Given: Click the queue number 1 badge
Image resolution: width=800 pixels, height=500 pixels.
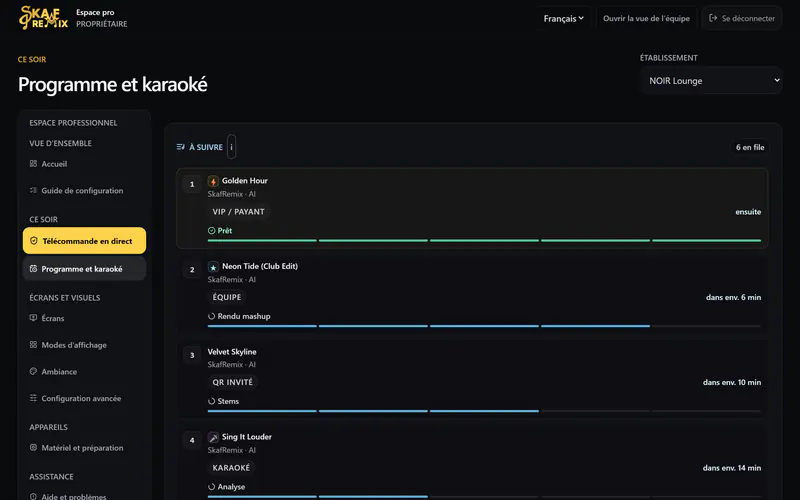Looking at the screenshot, I should [192, 184].
